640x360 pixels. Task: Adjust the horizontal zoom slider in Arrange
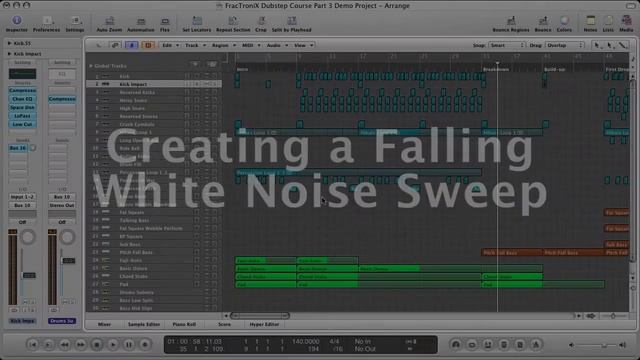[x=613, y=316]
